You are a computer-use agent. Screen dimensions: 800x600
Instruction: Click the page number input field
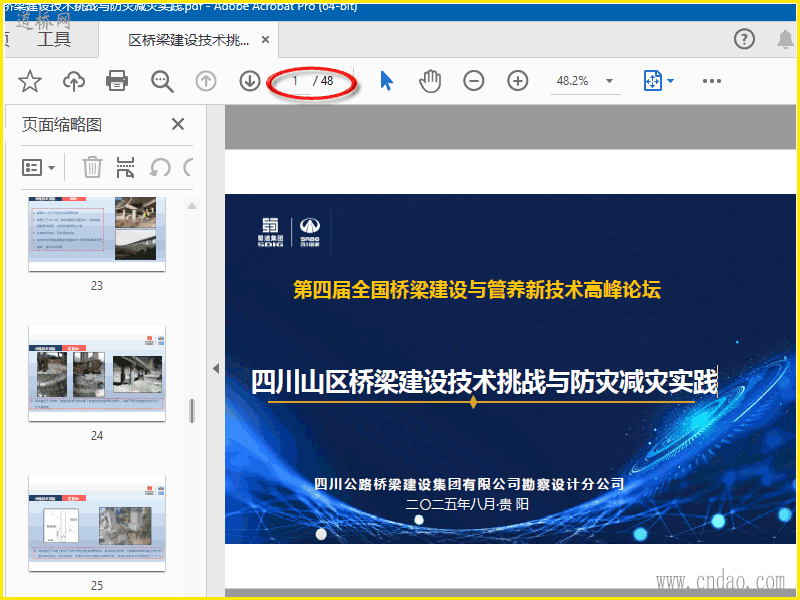pyautogui.click(x=296, y=81)
